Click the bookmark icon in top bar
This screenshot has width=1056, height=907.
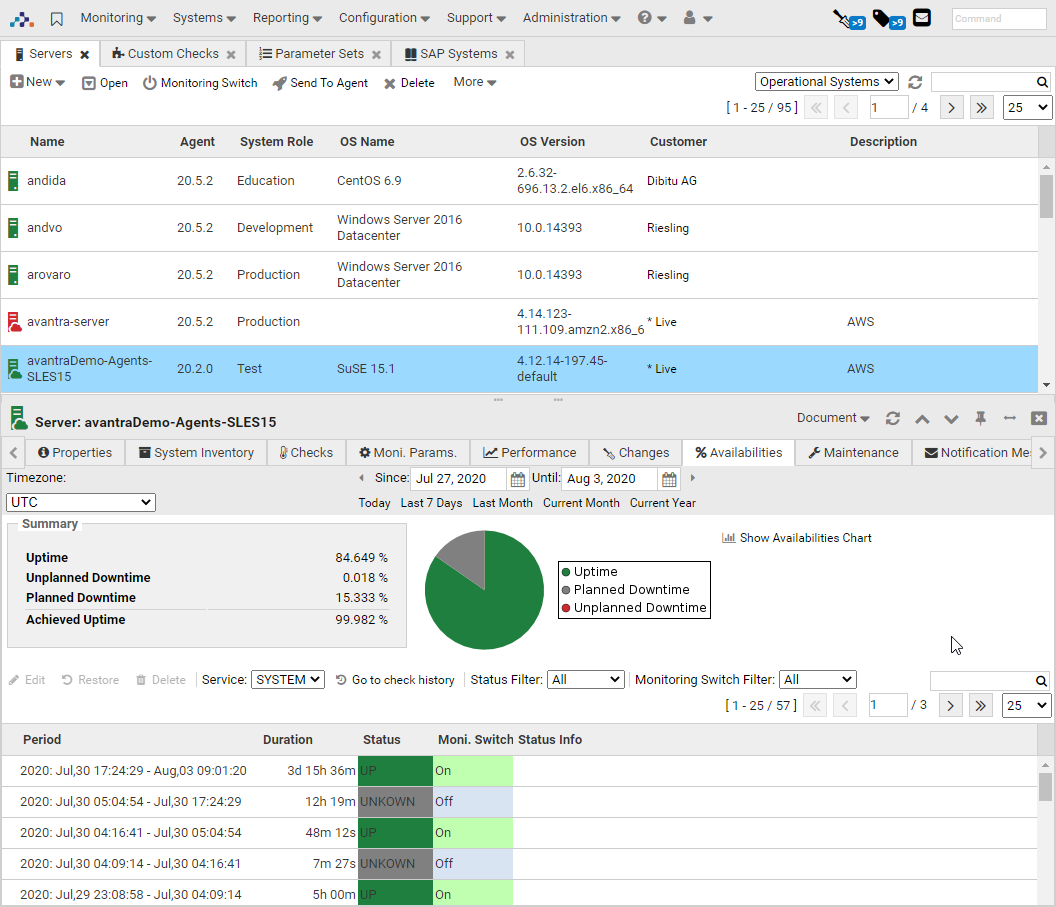tap(57, 18)
